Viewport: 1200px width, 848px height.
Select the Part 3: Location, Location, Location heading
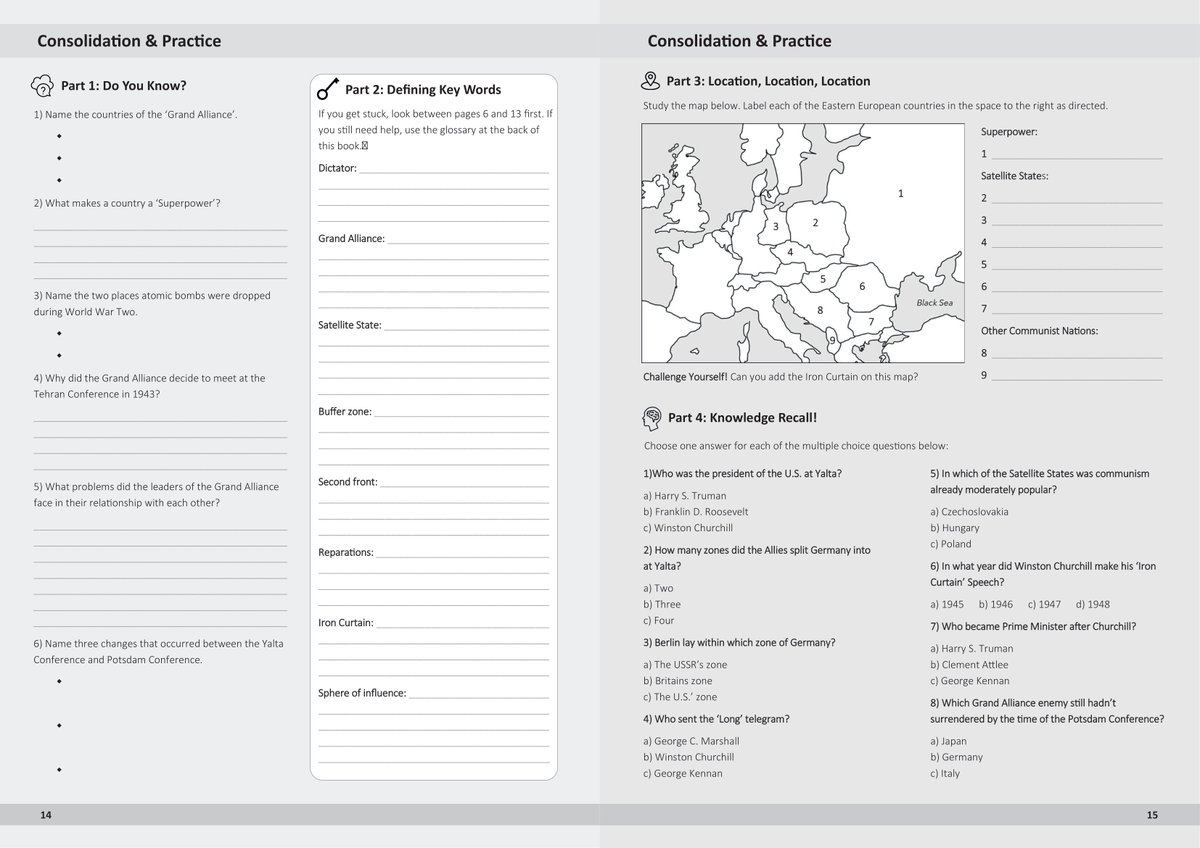[x=770, y=80]
